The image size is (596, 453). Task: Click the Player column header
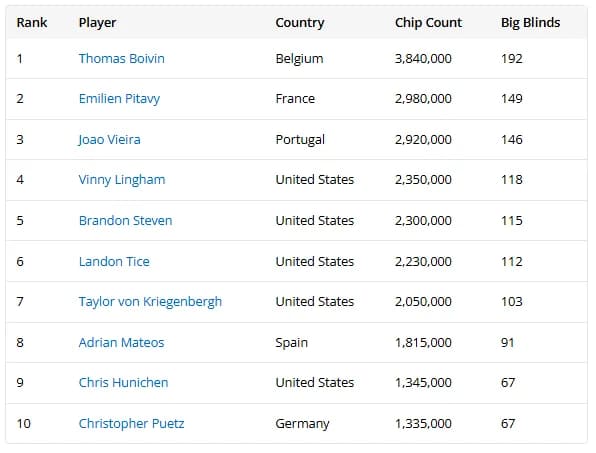coord(97,23)
